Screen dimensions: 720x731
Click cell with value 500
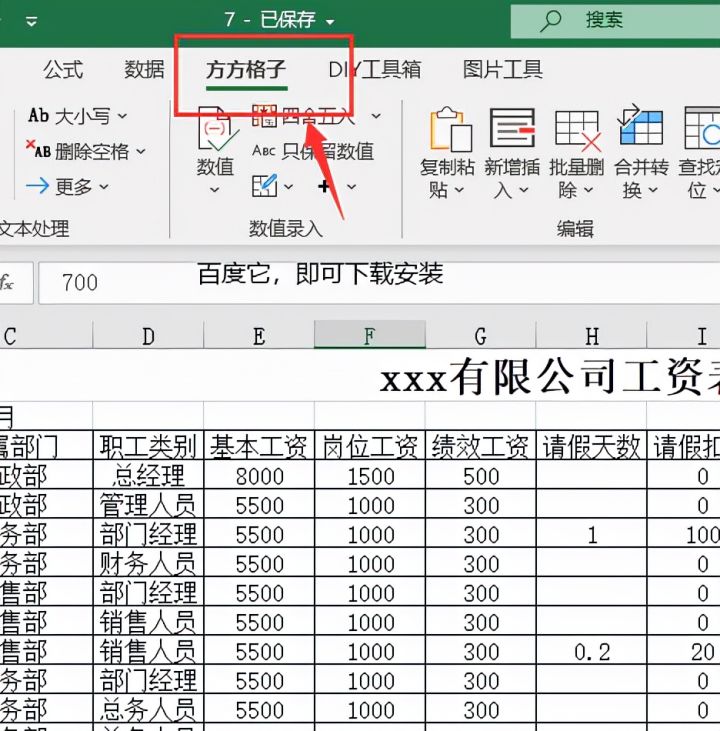tap(481, 476)
